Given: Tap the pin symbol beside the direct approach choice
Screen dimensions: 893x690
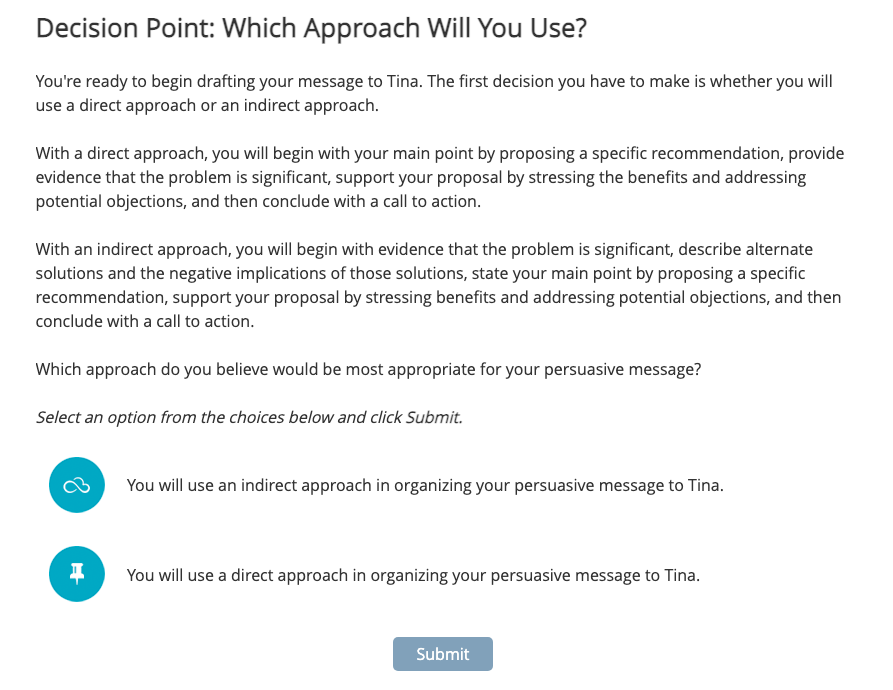Looking at the screenshot, I should 77,574.
